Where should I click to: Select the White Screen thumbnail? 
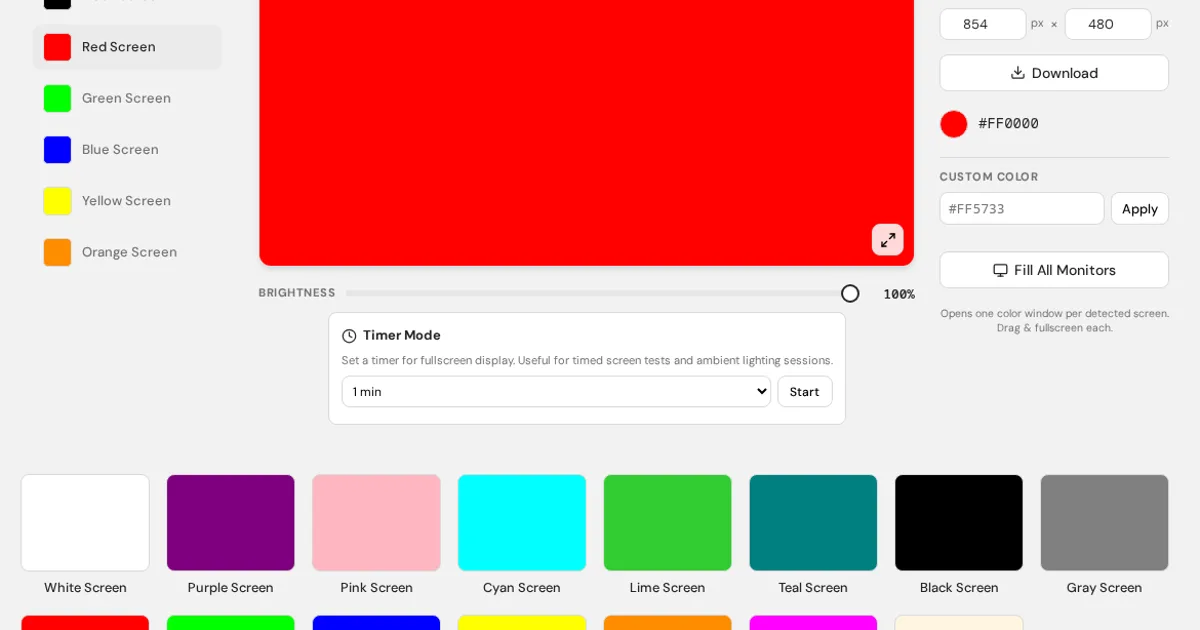[85, 523]
